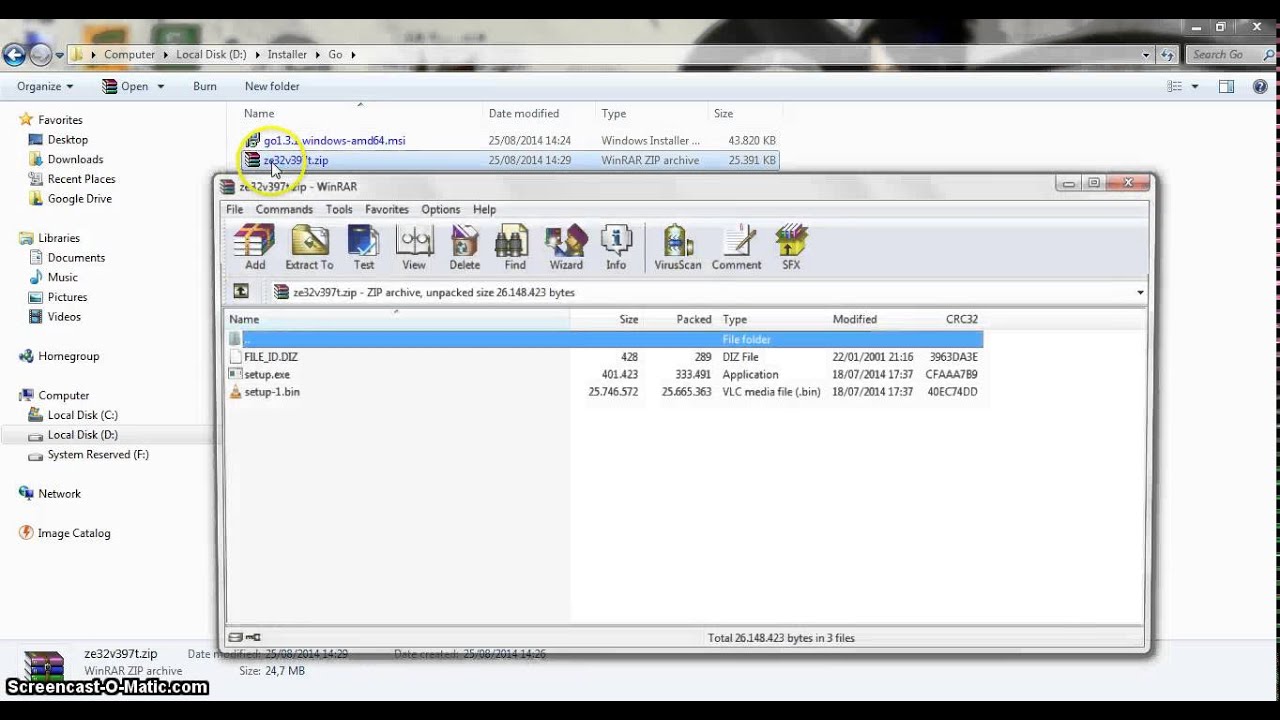Open Image Catalog in sidebar
The image size is (1280, 720).
pos(74,533)
